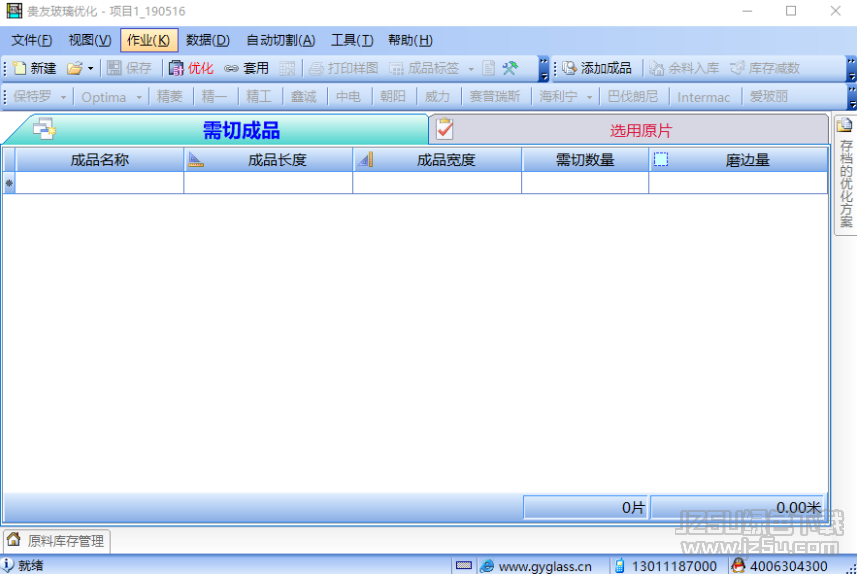Click the 就绪 info icon in status bar
Viewport: 857px width, 574px height.
pyautogui.click(x=7, y=565)
